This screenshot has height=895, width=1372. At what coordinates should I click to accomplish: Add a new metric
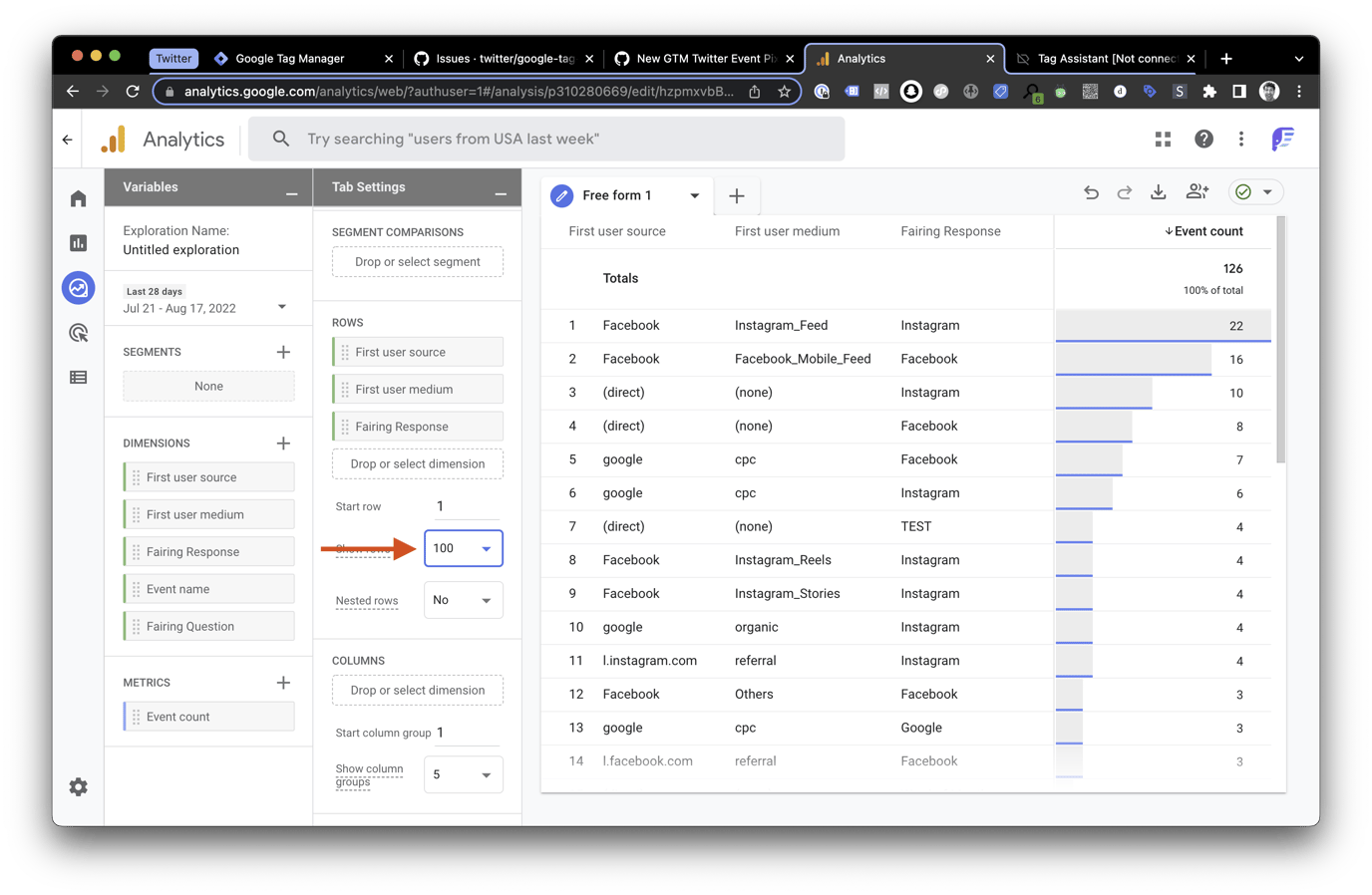pyautogui.click(x=283, y=683)
